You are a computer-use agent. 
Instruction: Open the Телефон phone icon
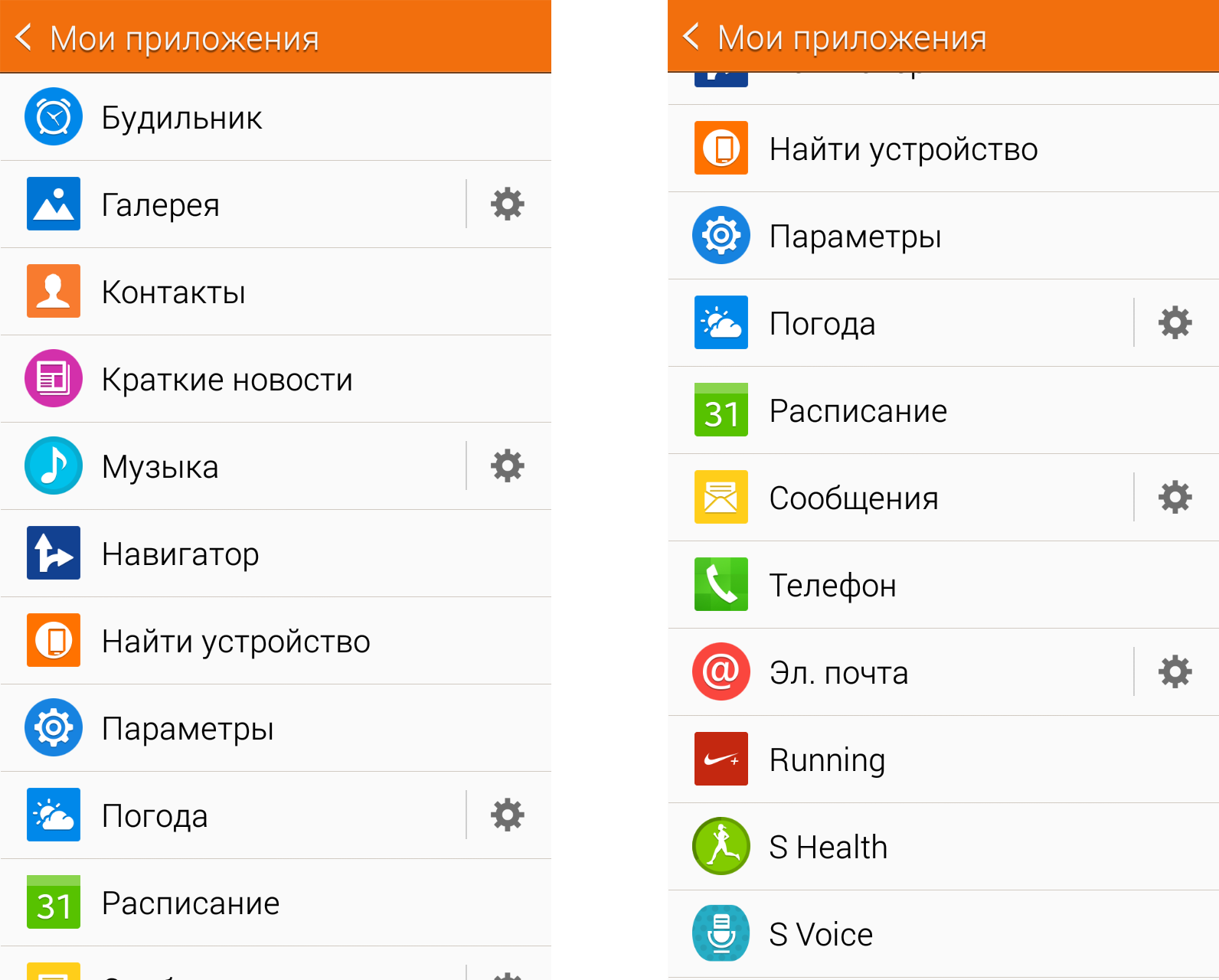[x=721, y=584]
